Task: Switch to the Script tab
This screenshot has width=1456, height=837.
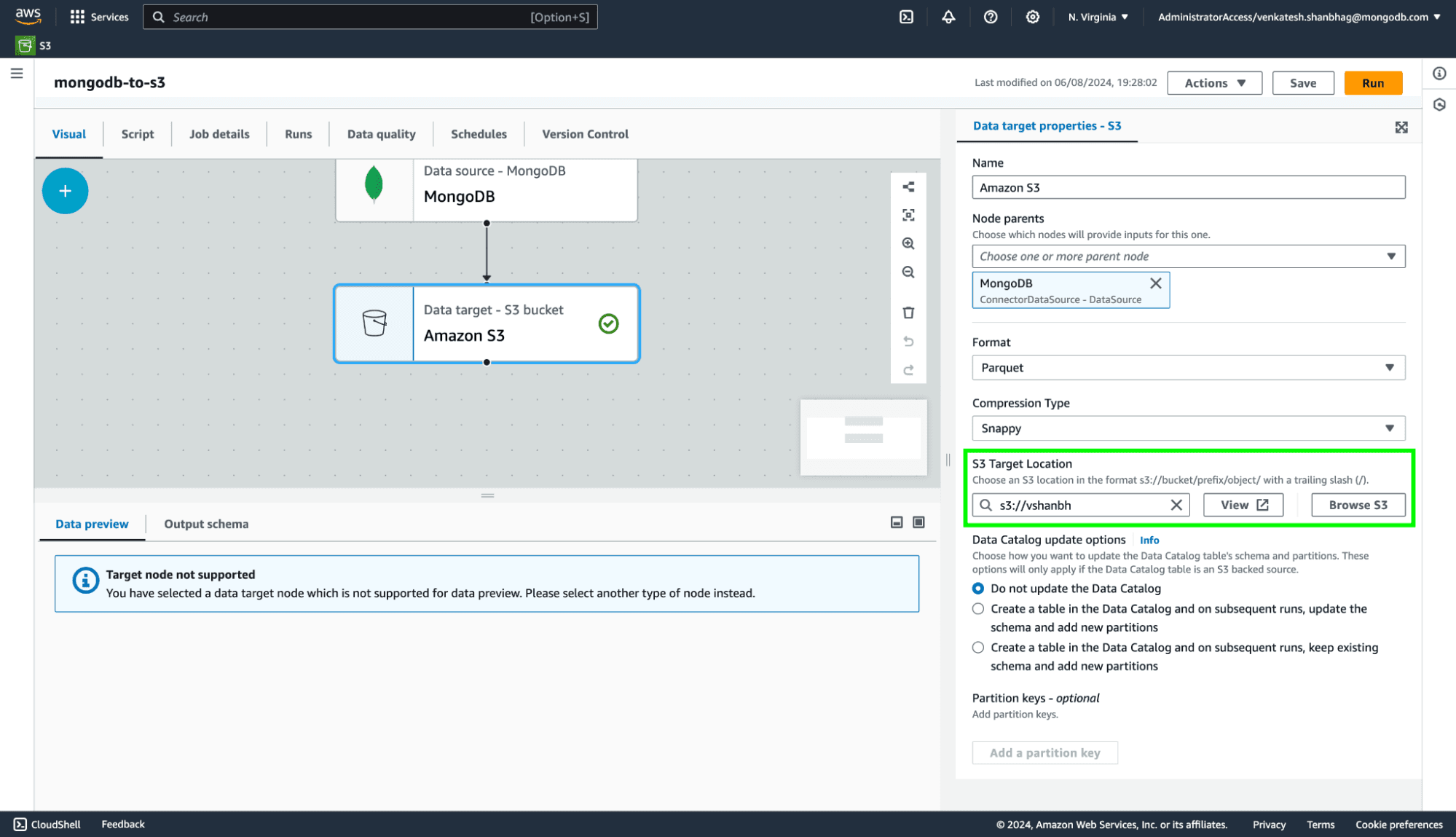Action: coord(138,134)
